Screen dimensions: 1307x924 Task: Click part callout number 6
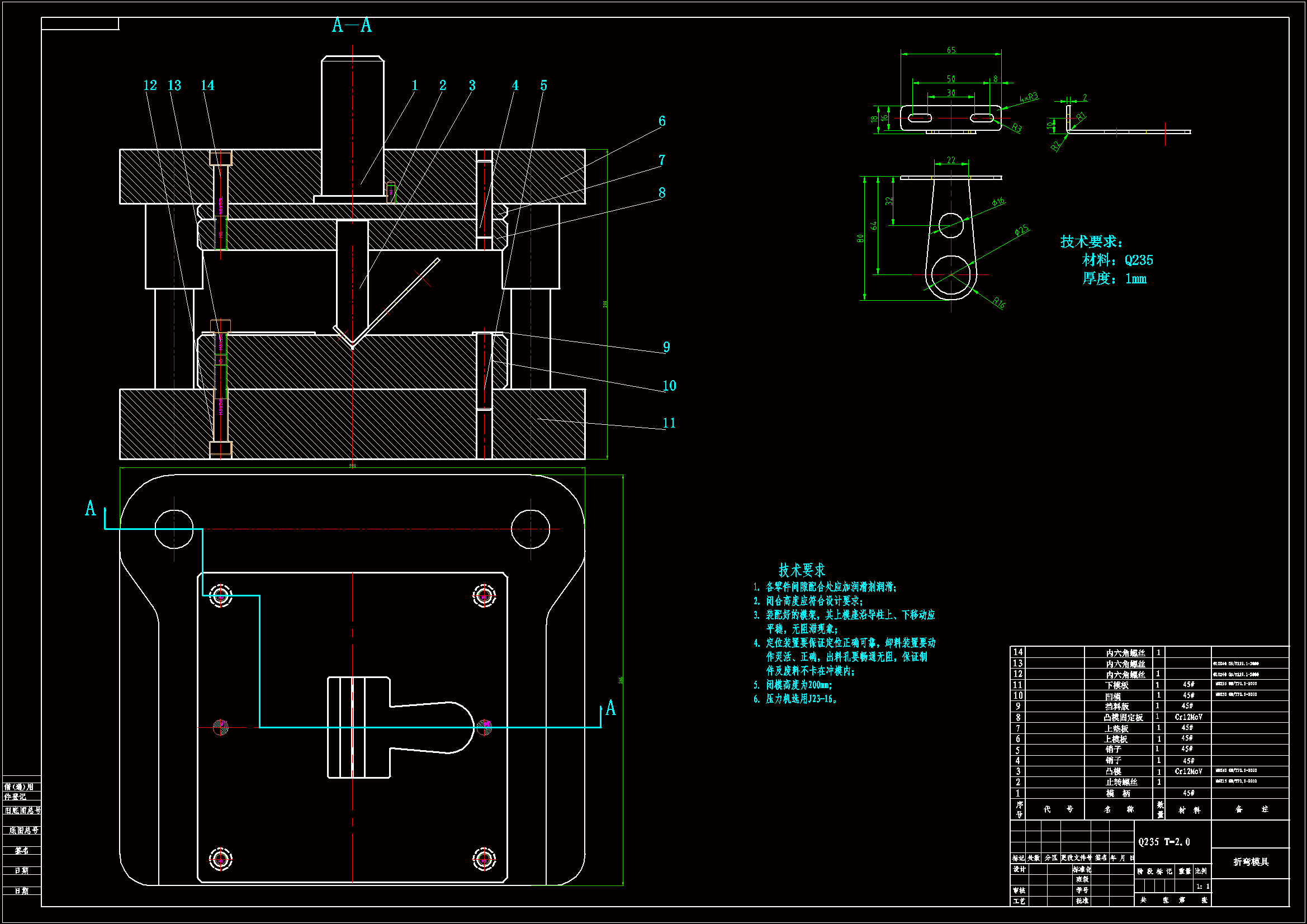(x=661, y=121)
